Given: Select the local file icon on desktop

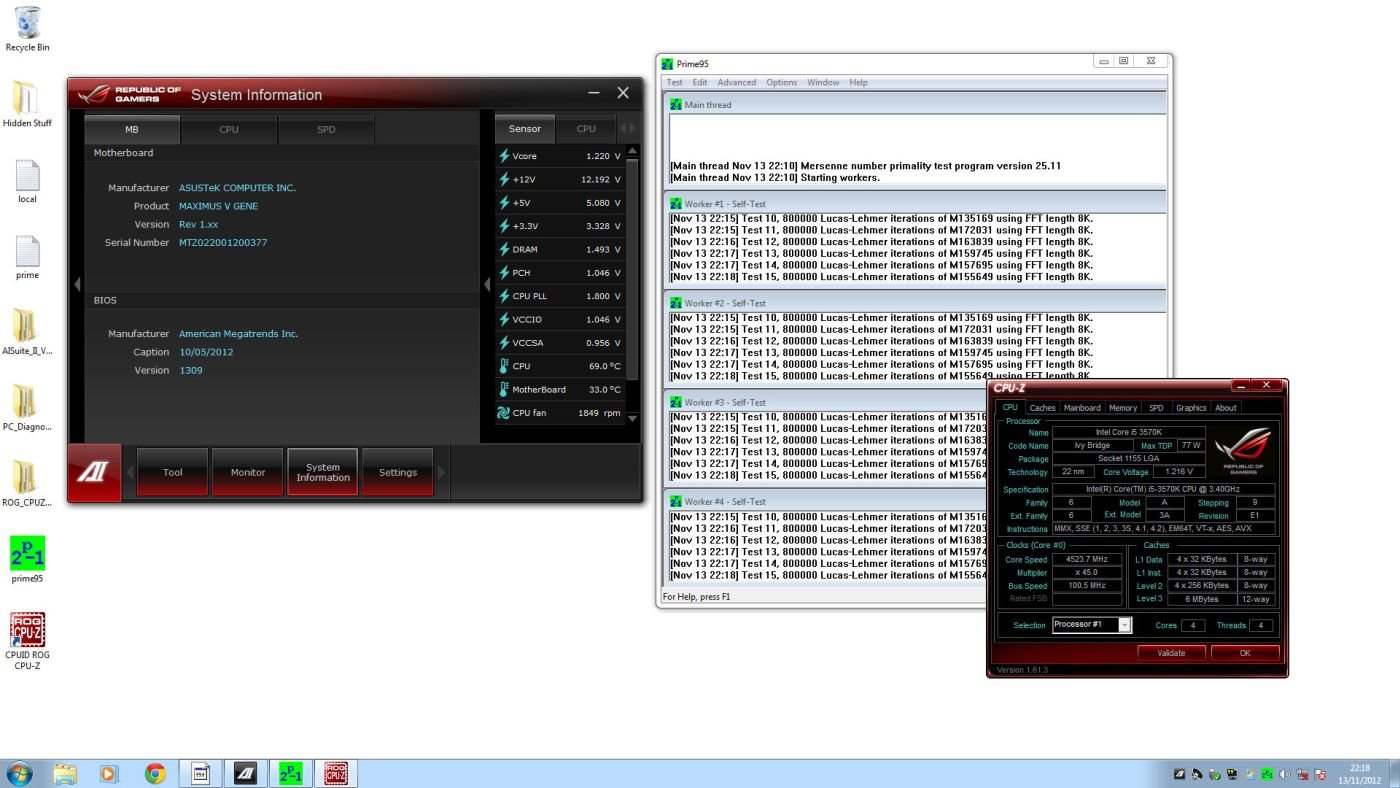Looking at the screenshot, I should pos(27,180).
